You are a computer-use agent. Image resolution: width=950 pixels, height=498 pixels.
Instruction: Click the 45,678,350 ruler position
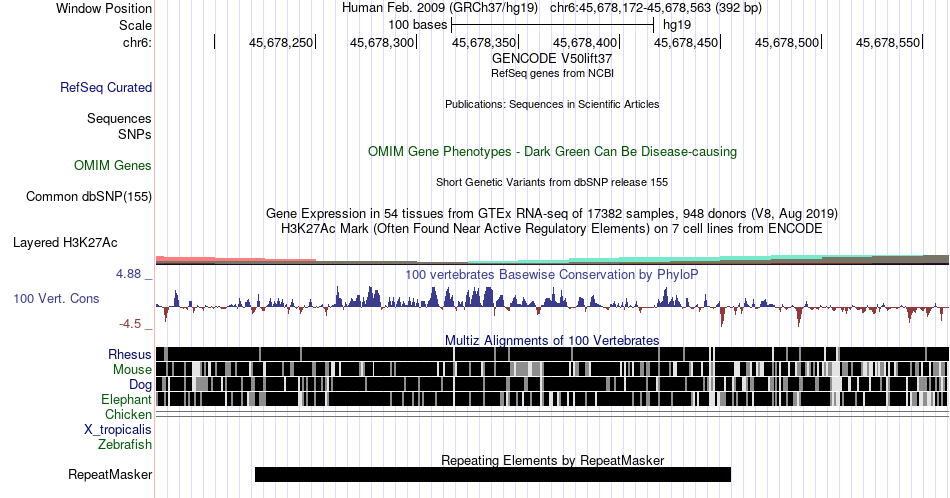coord(483,42)
